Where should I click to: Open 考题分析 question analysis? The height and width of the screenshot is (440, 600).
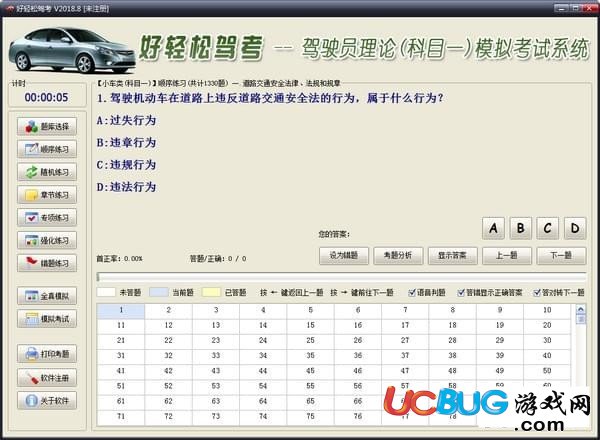(x=398, y=256)
